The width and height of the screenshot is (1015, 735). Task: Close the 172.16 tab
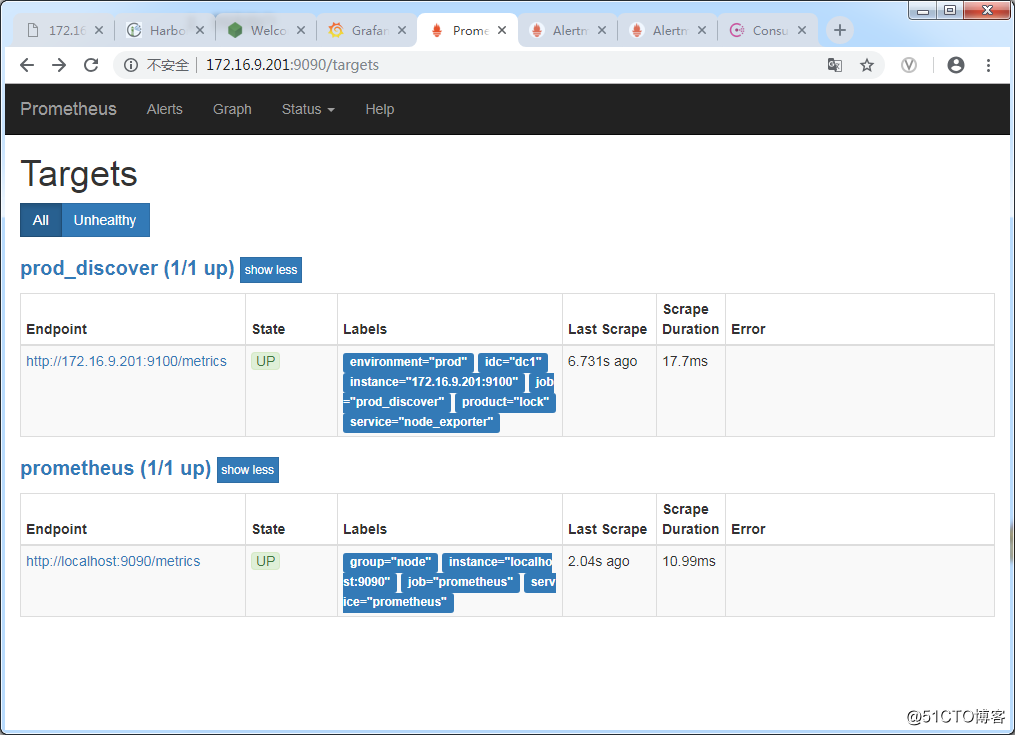coord(99,30)
